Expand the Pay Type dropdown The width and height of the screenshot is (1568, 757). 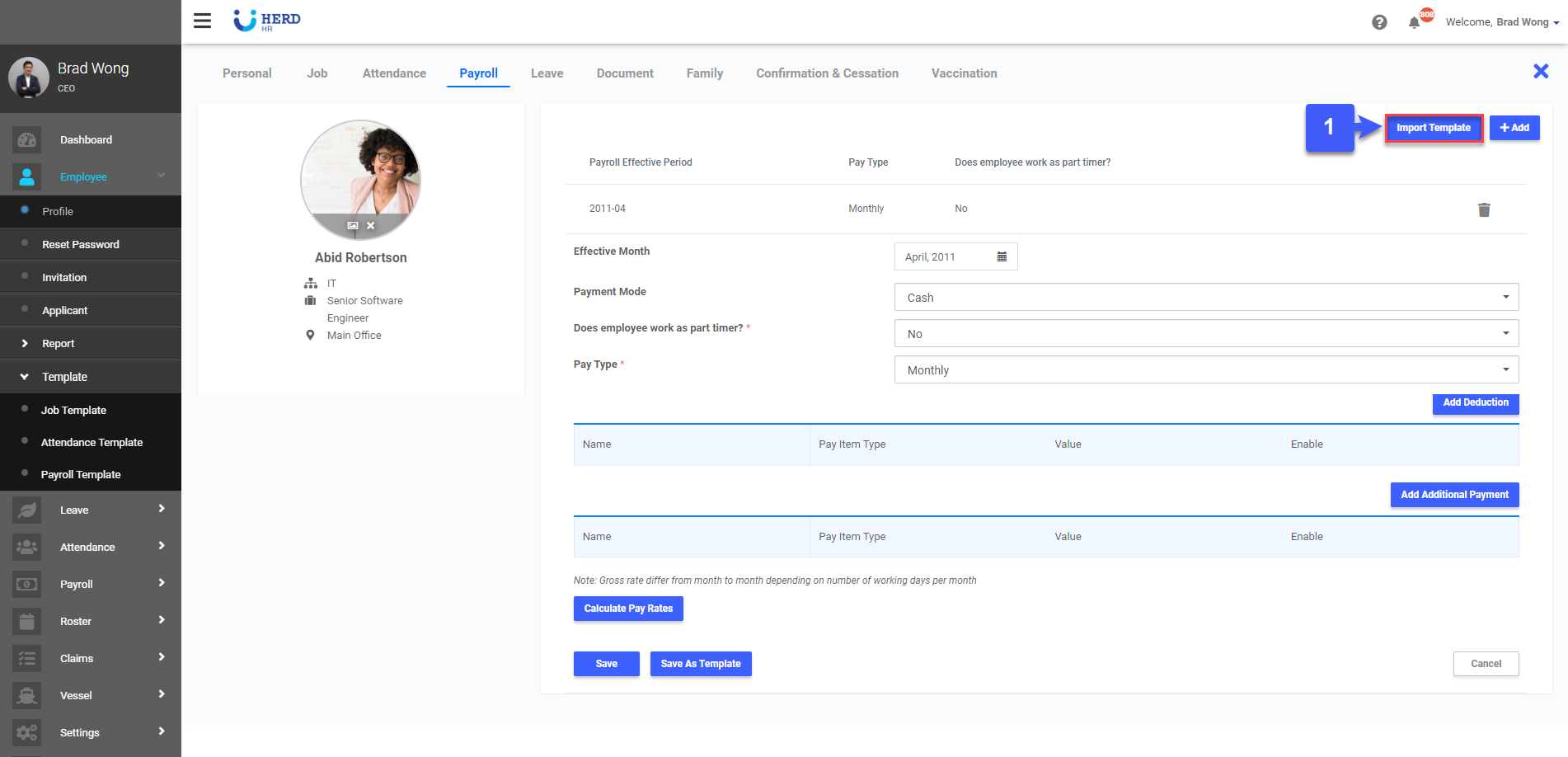click(1505, 369)
